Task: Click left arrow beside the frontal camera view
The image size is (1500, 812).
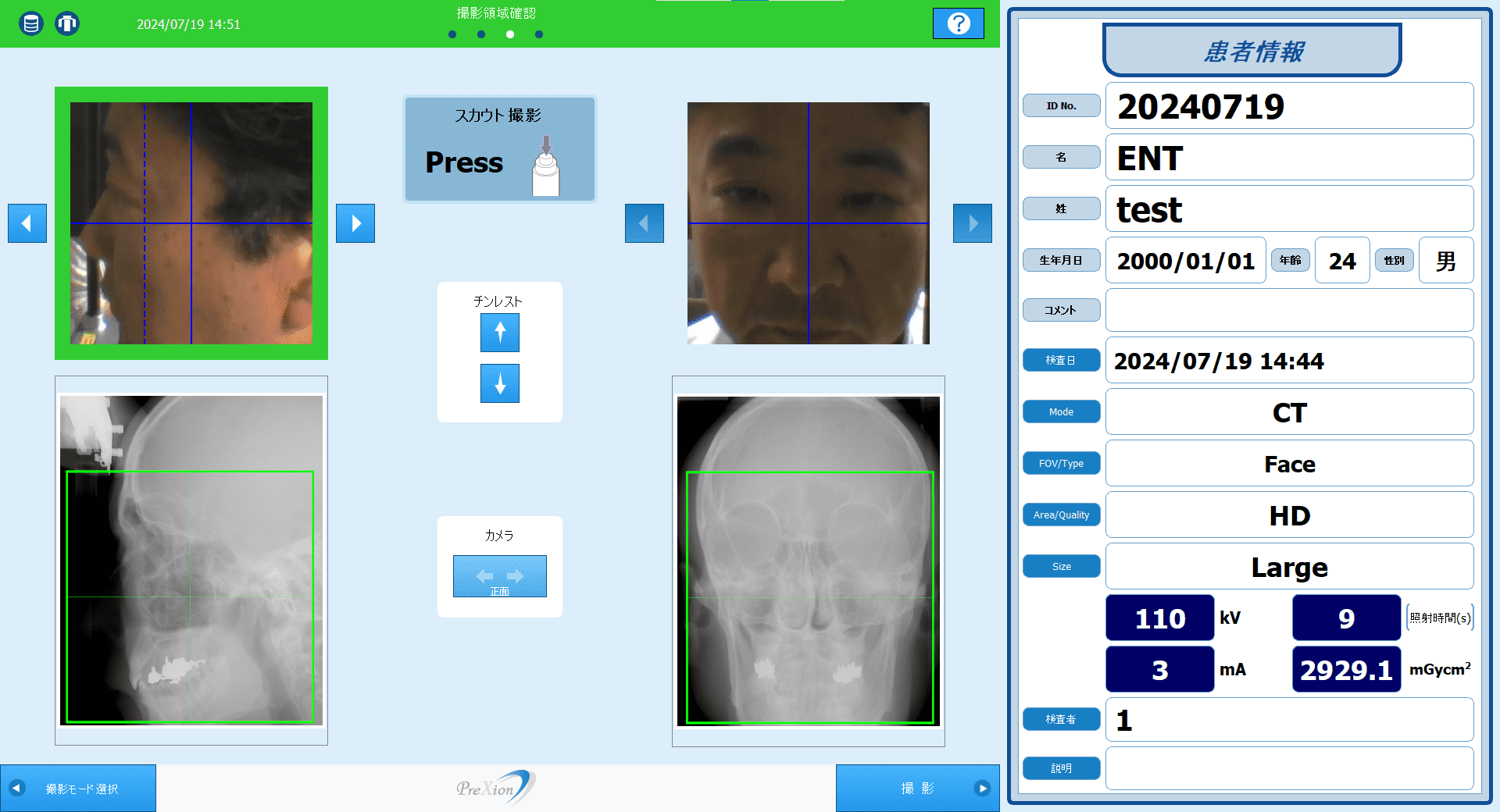Action: tap(645, 223)
